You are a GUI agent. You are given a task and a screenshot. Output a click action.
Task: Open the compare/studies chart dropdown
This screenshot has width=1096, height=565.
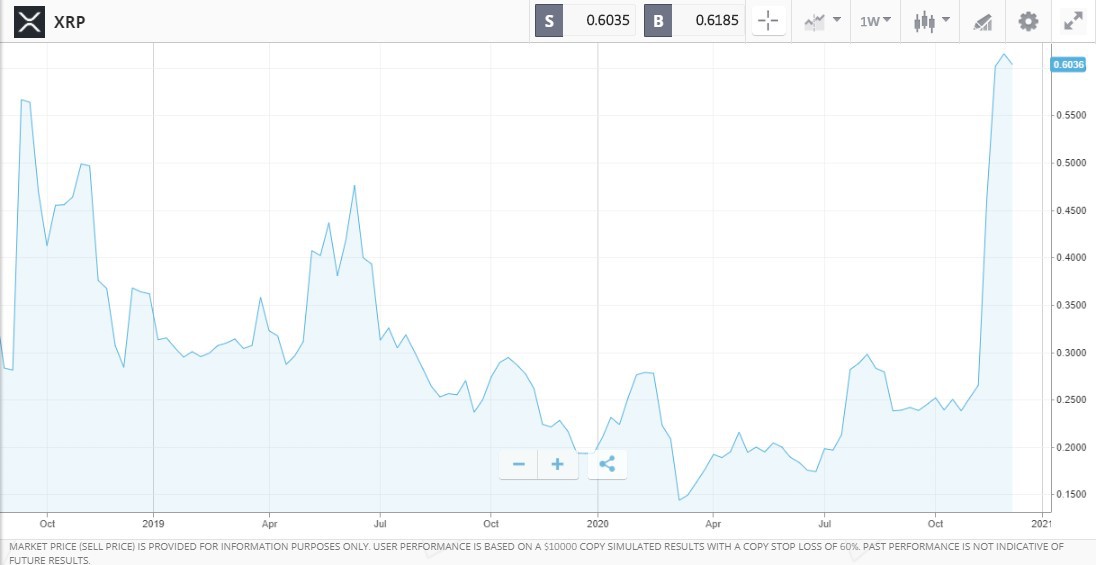(822, 21)
